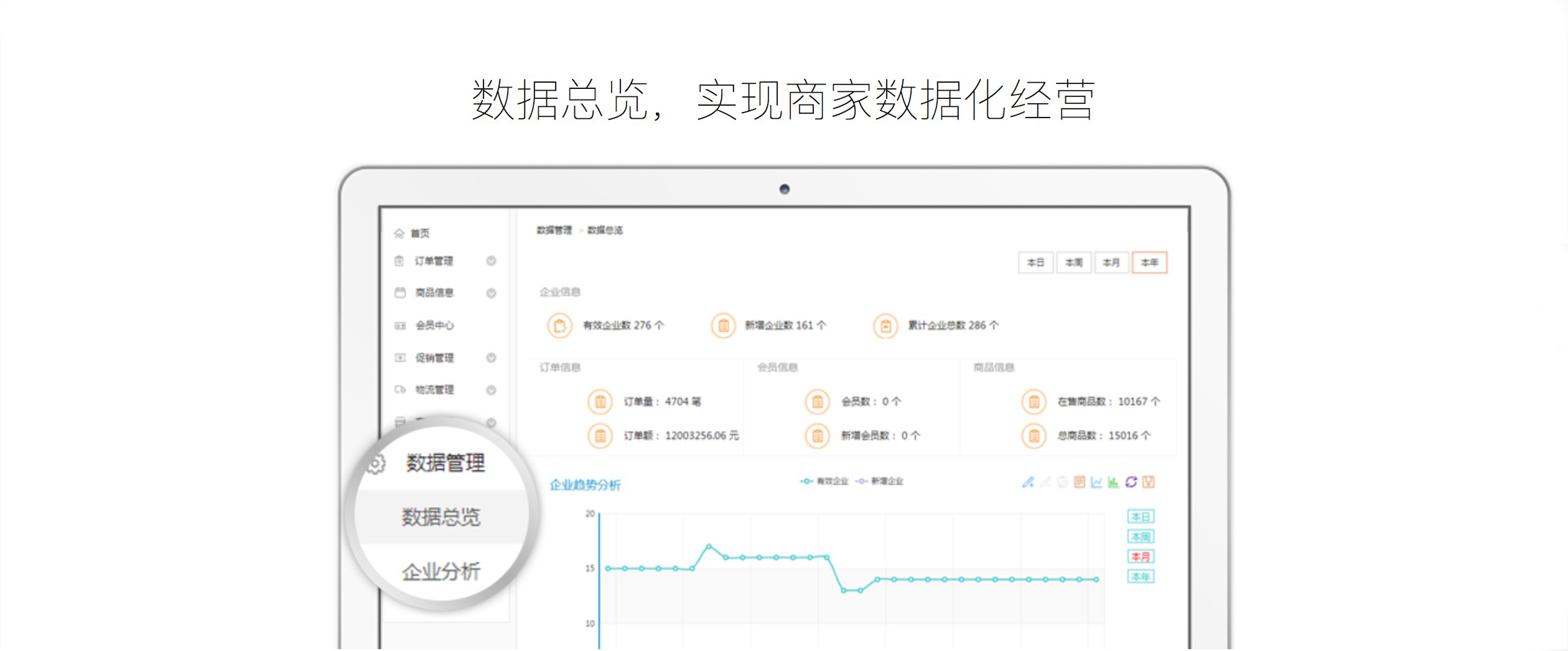Open the orange data view chart icon
The image size is (1568, 651).
pos(1080,482)
